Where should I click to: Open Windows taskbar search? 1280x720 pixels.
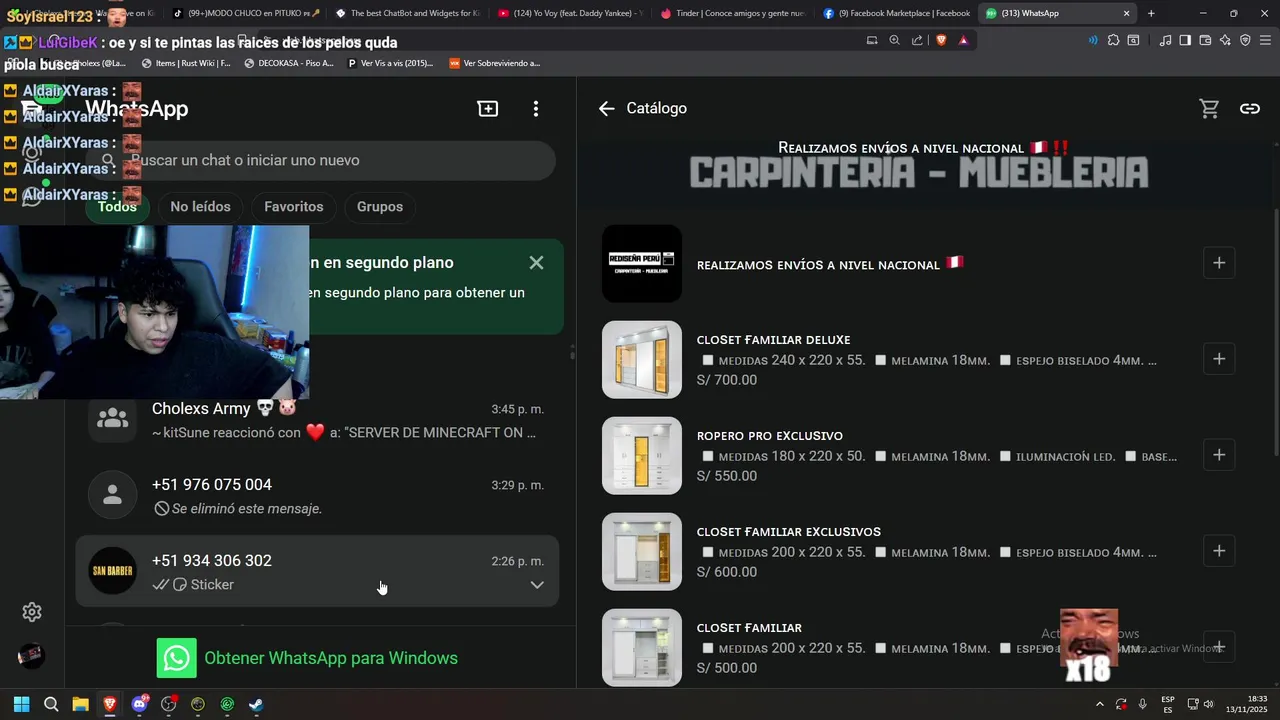pyautogui.click(x=51, y=704)
